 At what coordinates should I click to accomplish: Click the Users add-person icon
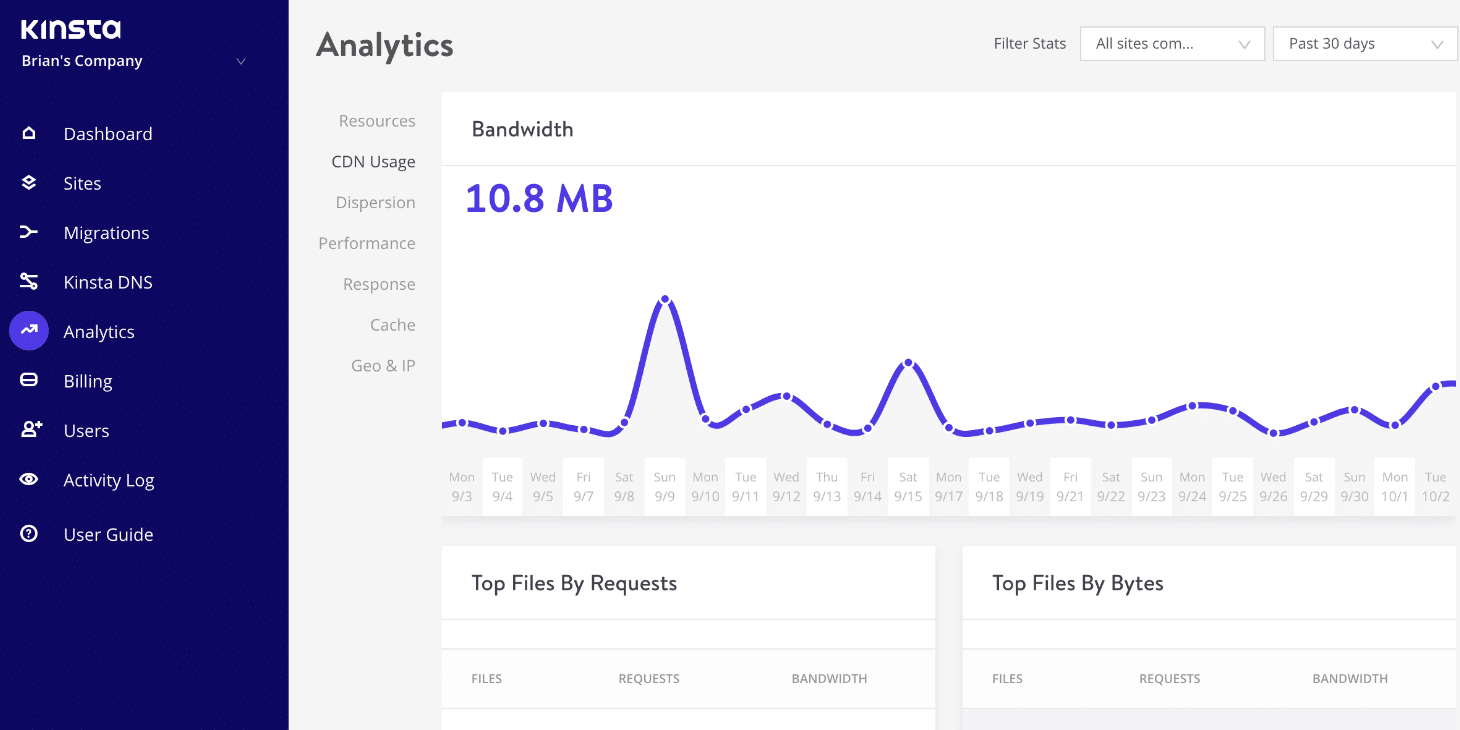click(x=31, y=430)
